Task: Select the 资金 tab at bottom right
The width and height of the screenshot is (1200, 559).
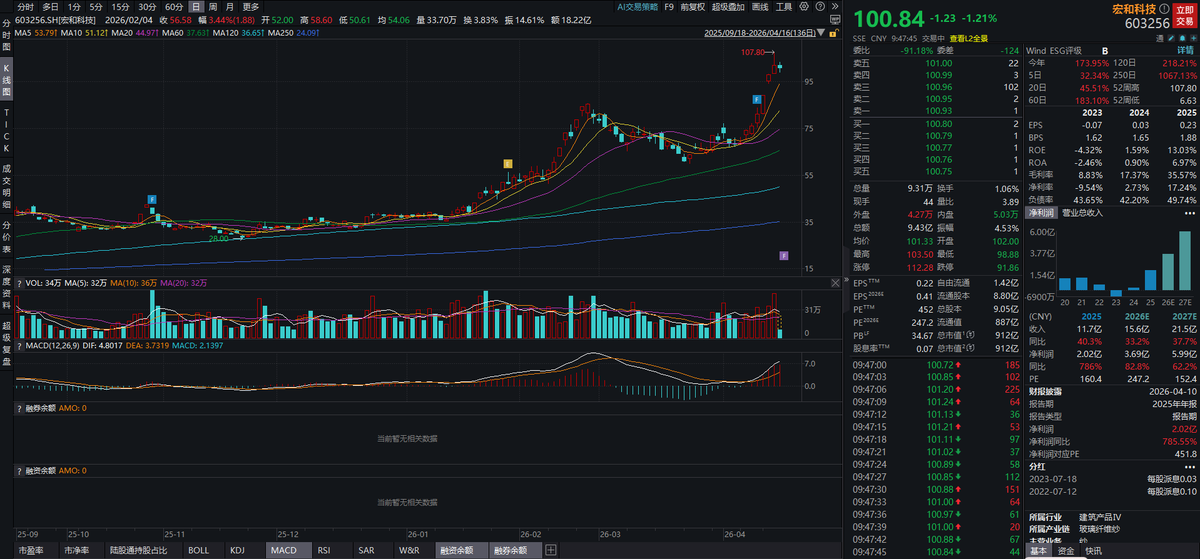Action: pos(1066,550)
